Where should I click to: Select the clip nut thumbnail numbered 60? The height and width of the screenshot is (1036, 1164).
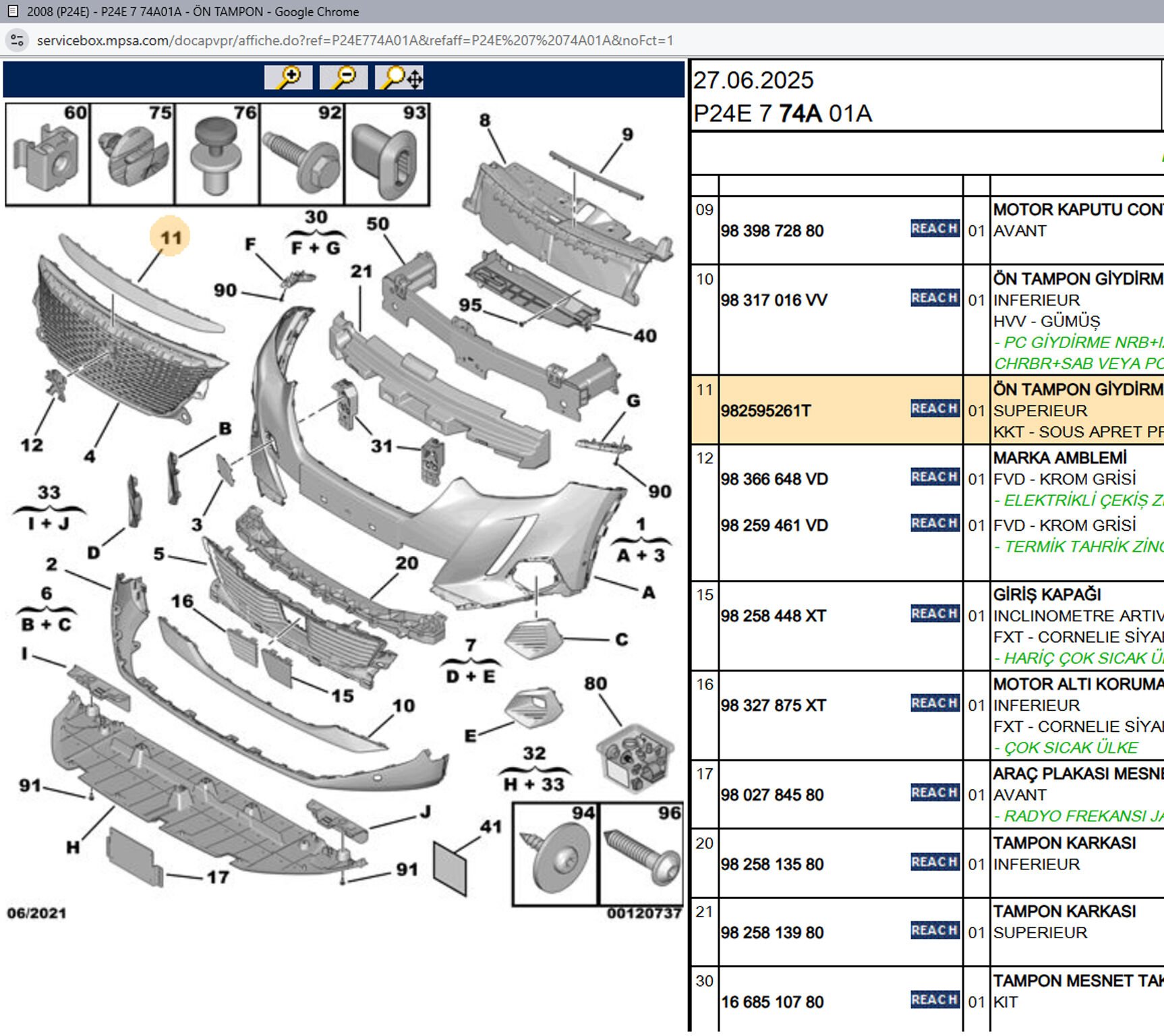(x=48, y=154)
